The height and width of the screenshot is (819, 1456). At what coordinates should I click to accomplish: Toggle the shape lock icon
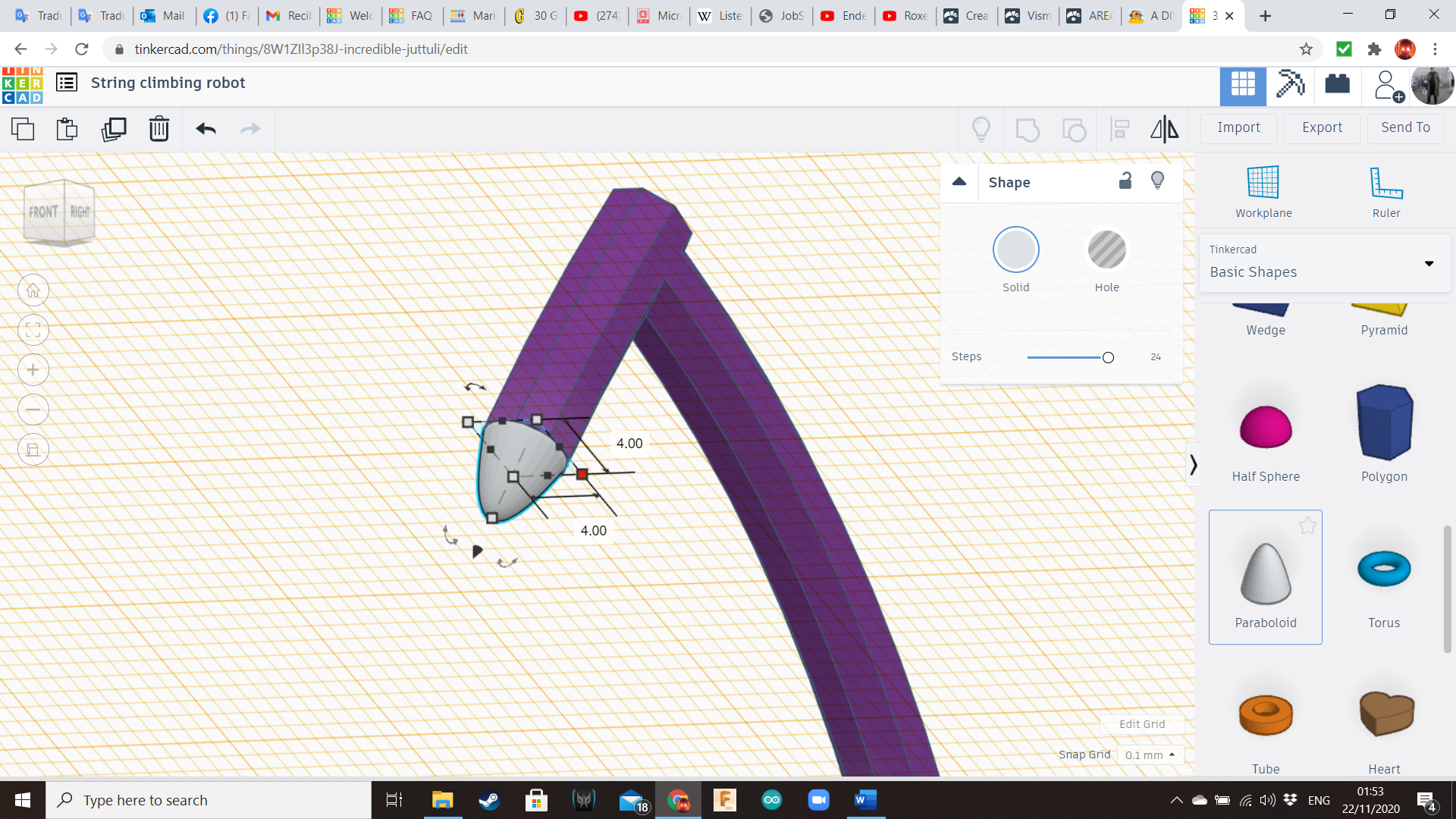[1125, 180]
